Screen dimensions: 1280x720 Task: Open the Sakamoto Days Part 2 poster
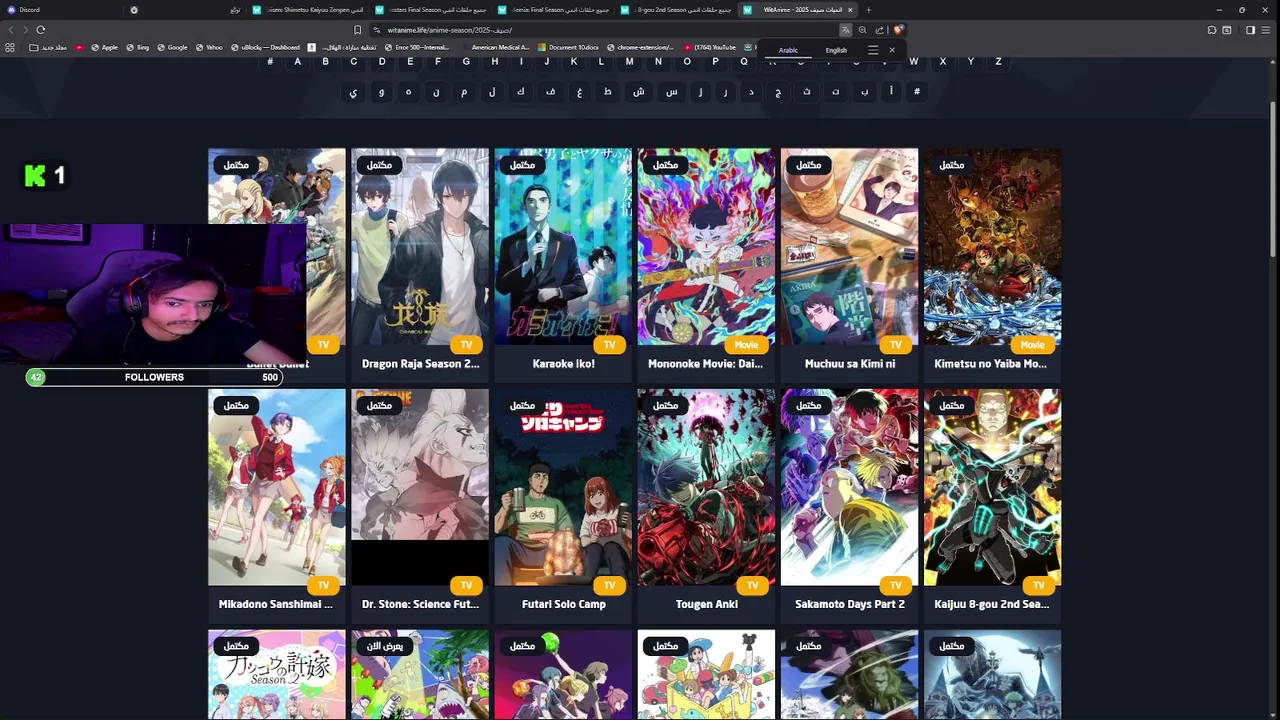coord(849,487)
